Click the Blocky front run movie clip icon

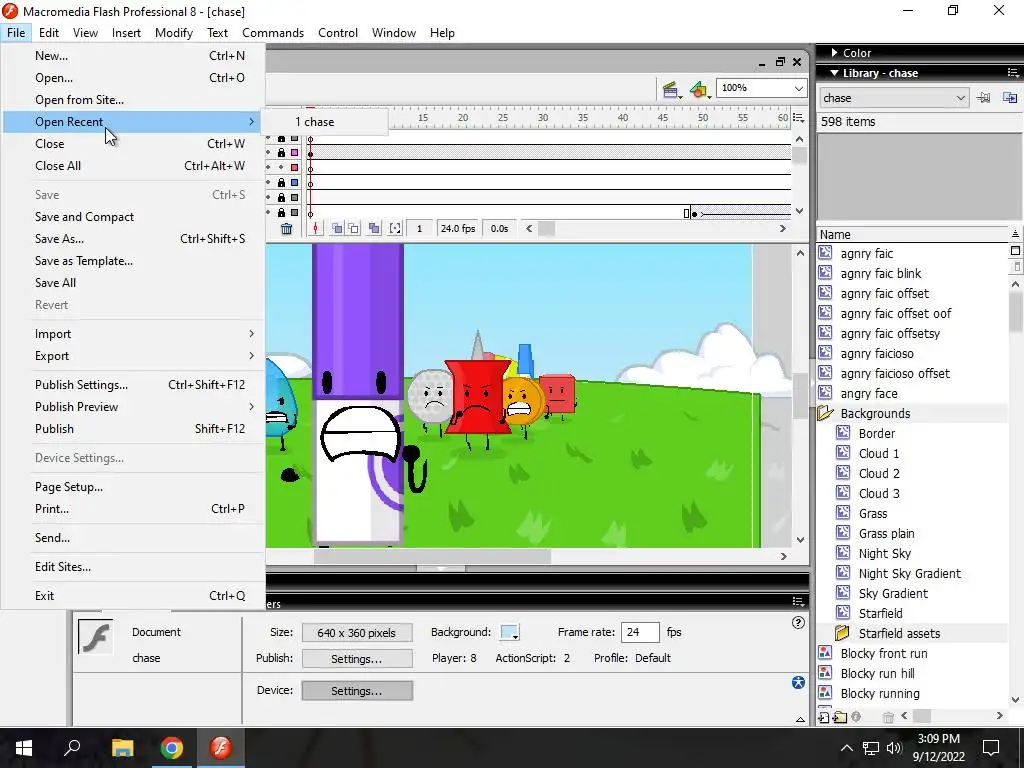tap(825, 653)
